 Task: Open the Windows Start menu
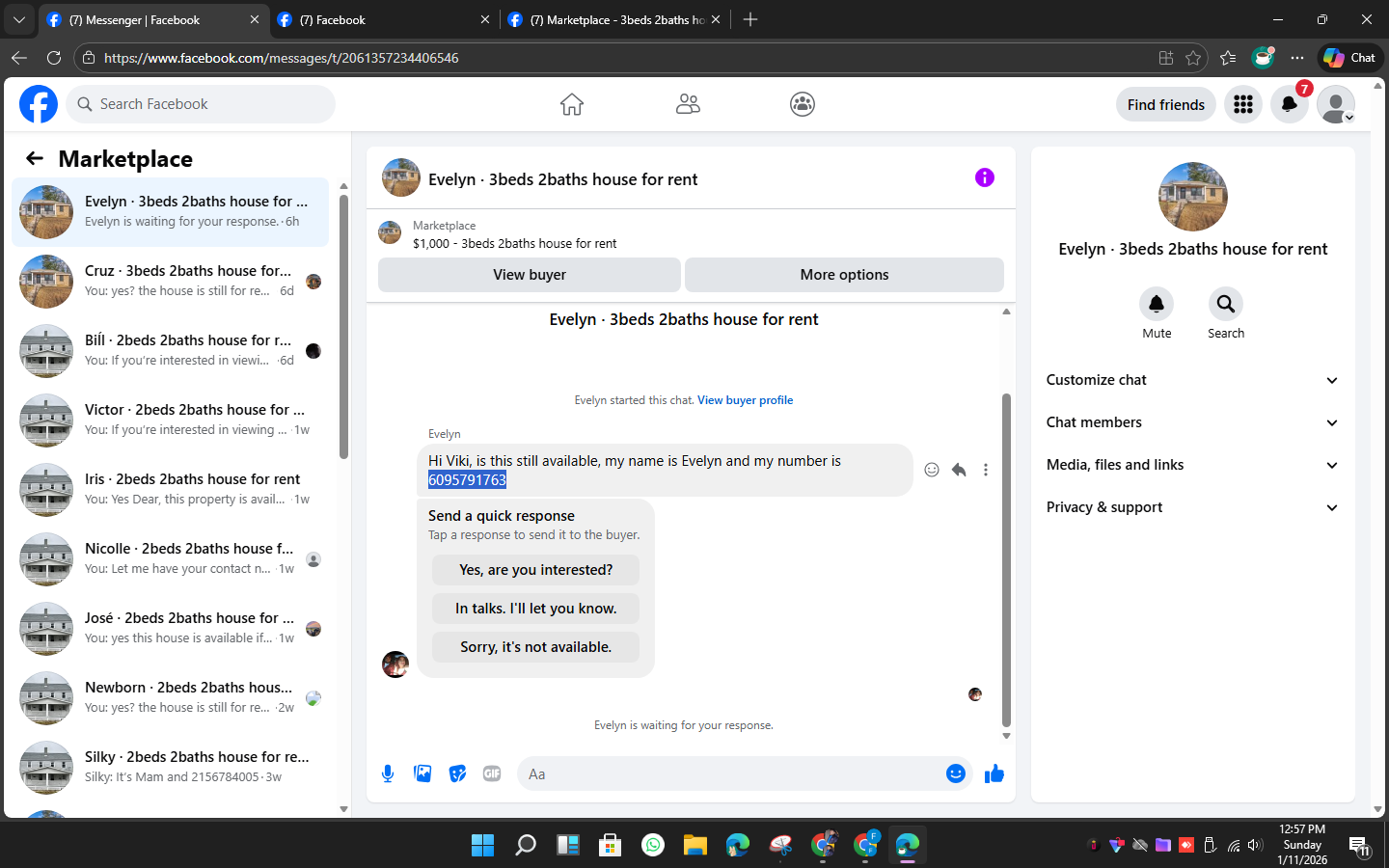[482, 845]
